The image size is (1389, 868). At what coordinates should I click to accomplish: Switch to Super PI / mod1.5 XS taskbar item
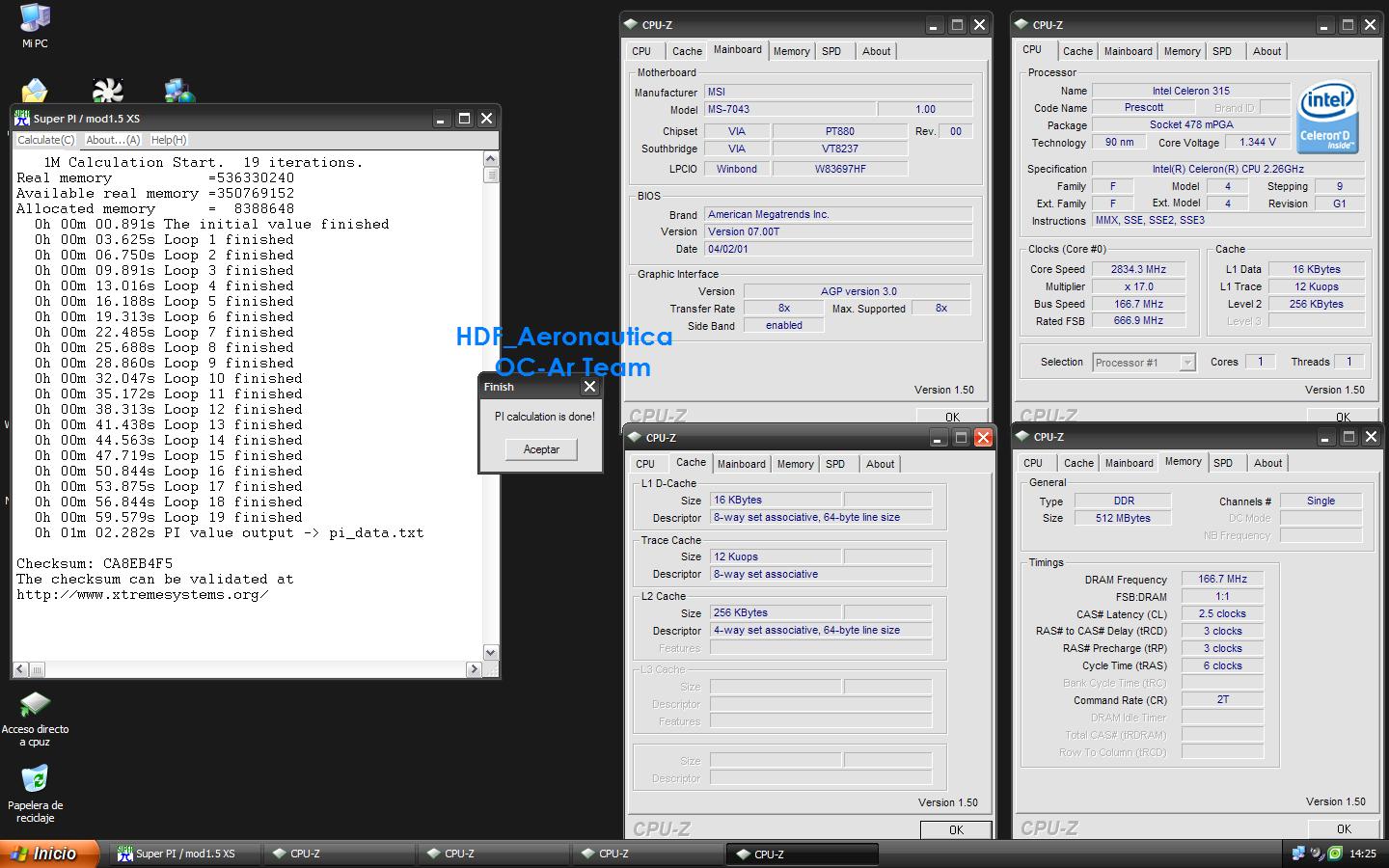(185, 854)
